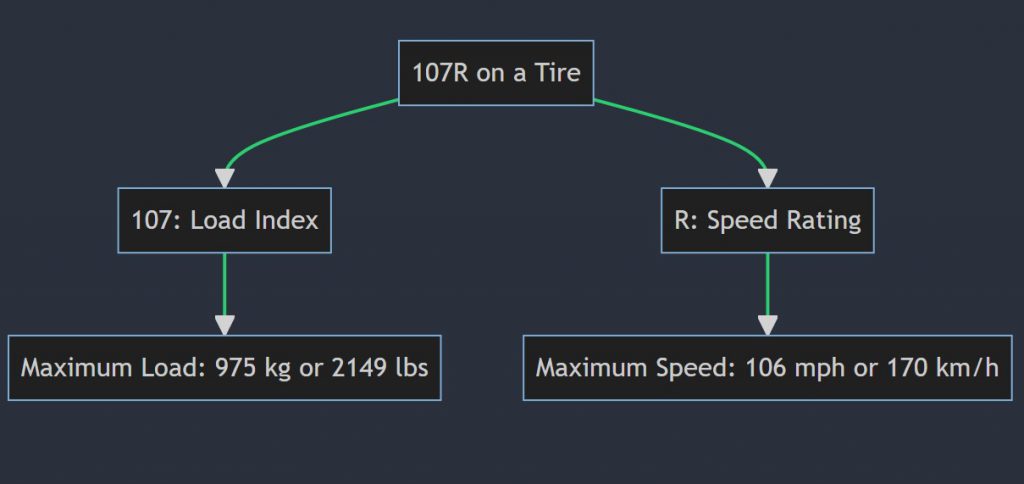This screenshot has height=484, width=1024.
Task: Click the 'R: Speed Rating' box
Action: (767, 220)
